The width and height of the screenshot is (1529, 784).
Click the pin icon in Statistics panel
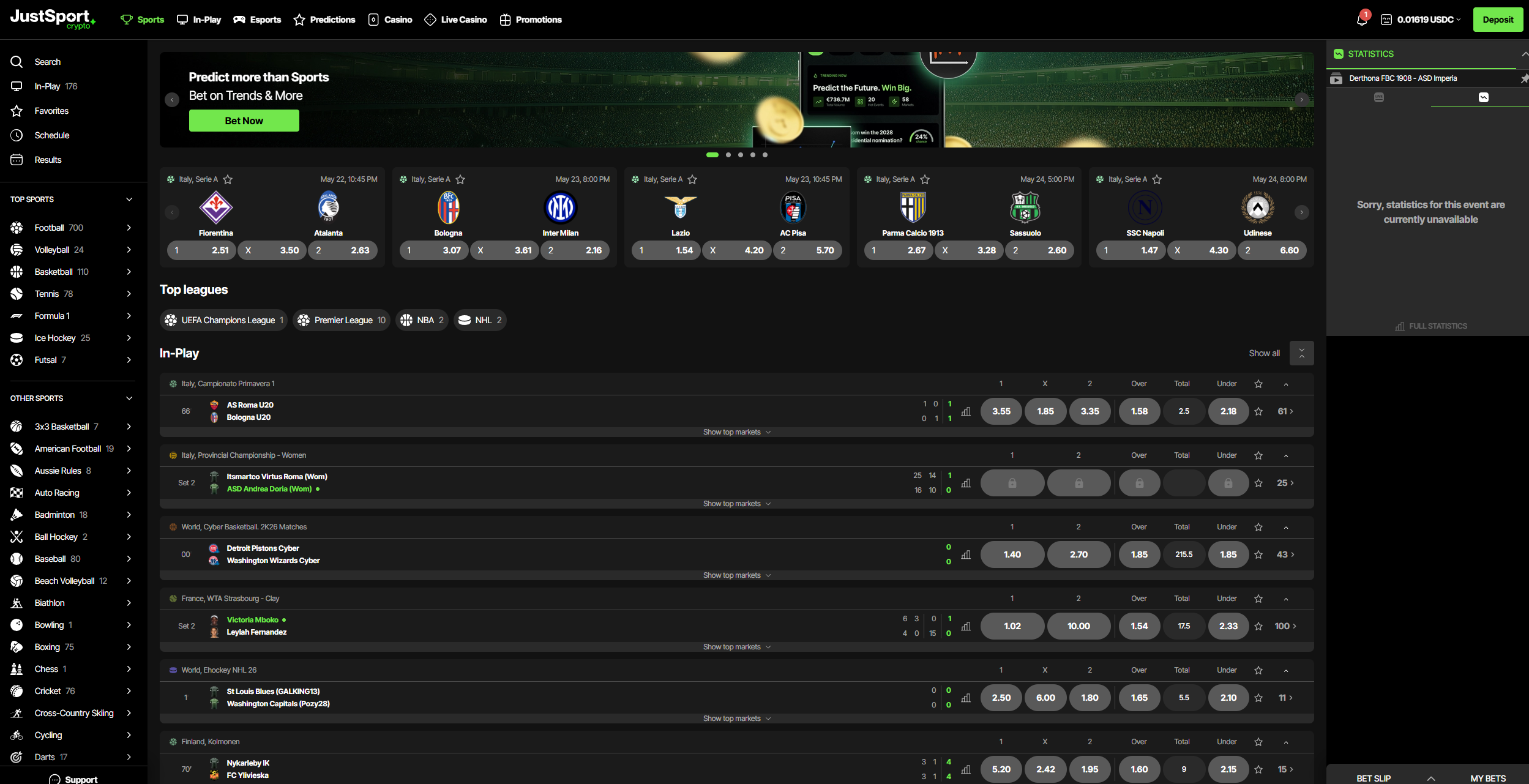[x=1524, y=78]
